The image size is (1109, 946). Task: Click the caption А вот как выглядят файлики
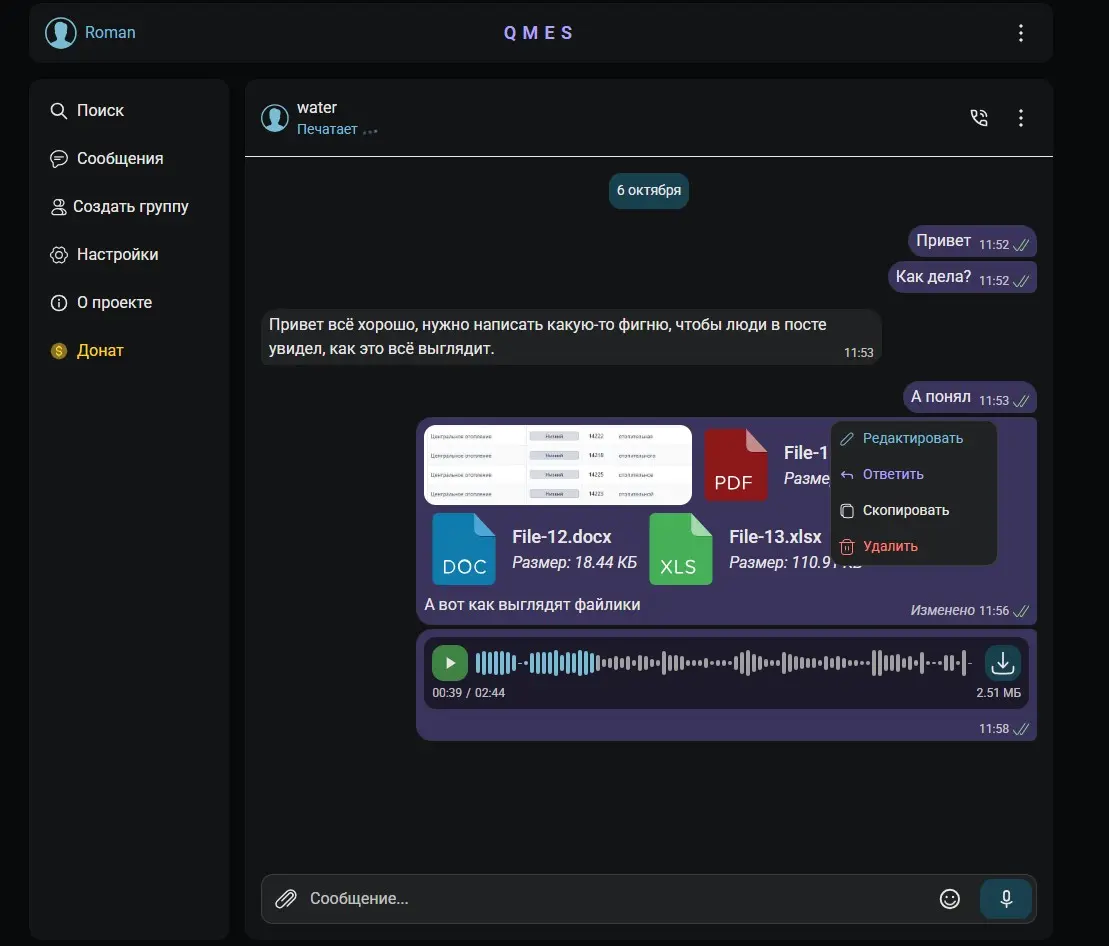[x=532, y=605]
